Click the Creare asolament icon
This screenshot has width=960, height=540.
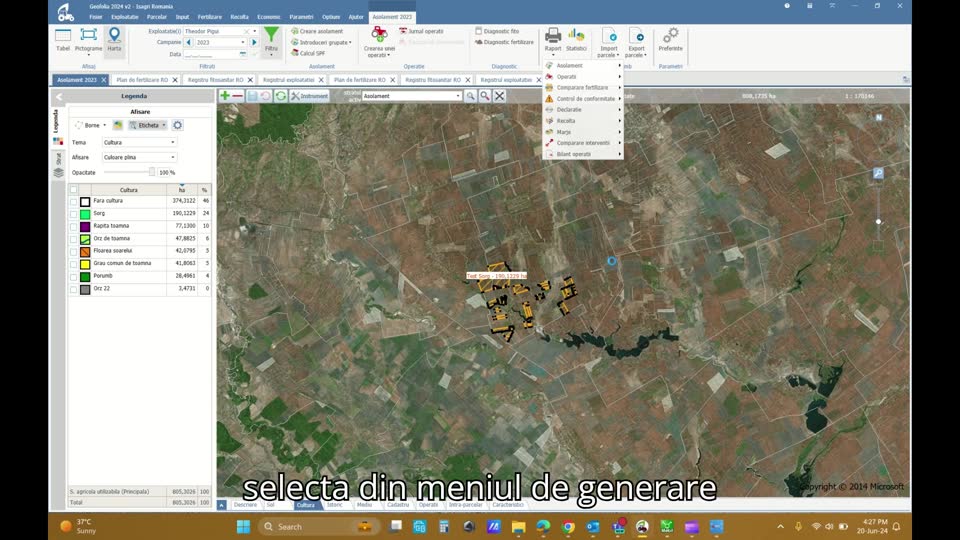tap(294, 31)
